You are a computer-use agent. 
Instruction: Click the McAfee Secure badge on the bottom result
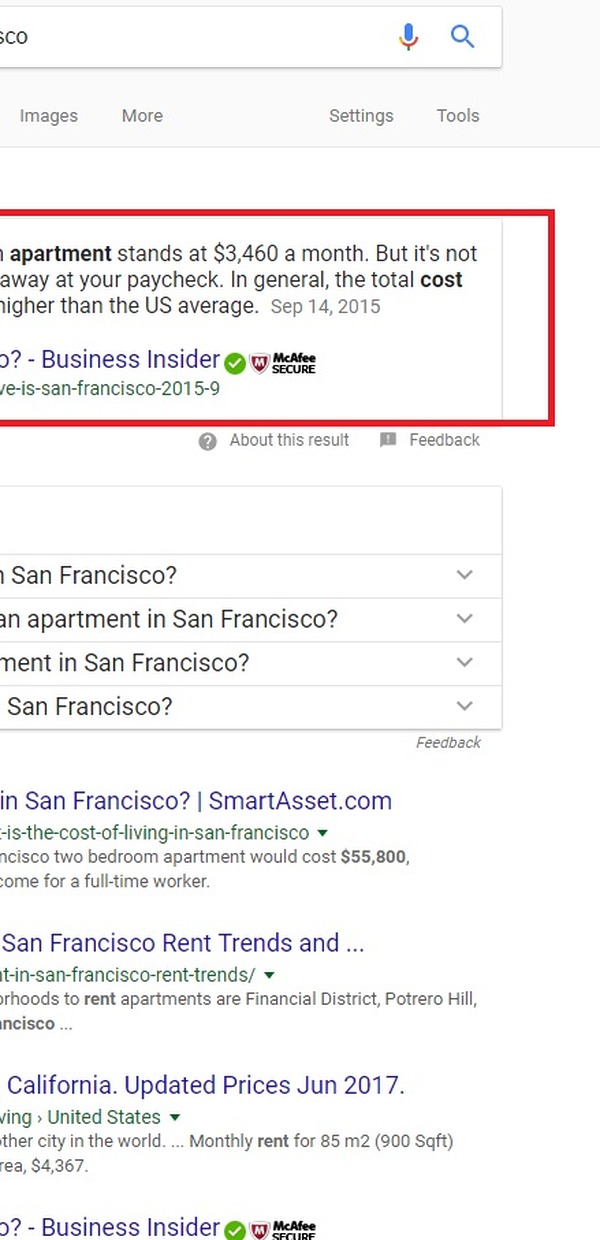pos(283,1229)
